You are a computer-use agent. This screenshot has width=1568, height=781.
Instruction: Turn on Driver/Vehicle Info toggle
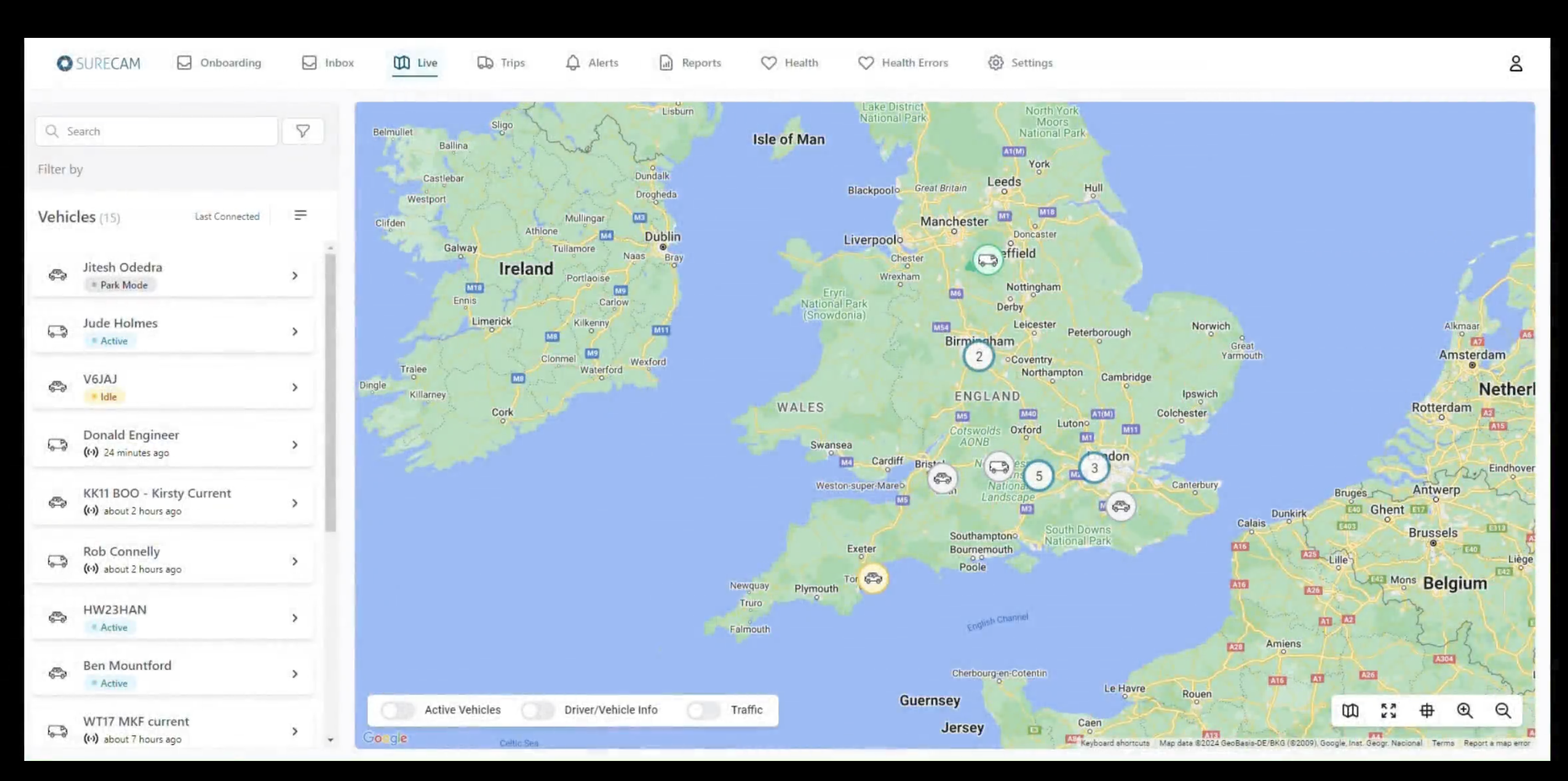[537, 710]
